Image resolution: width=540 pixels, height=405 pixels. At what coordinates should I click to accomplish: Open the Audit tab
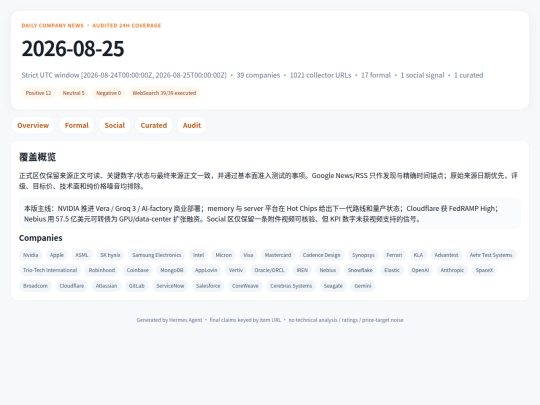click(x=192, y=125)
